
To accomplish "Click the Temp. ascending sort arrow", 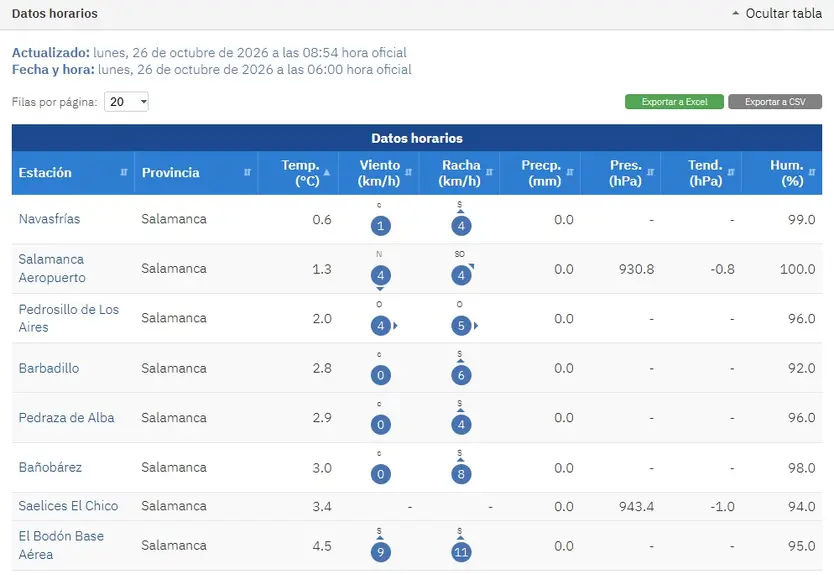I will point(327,172).
